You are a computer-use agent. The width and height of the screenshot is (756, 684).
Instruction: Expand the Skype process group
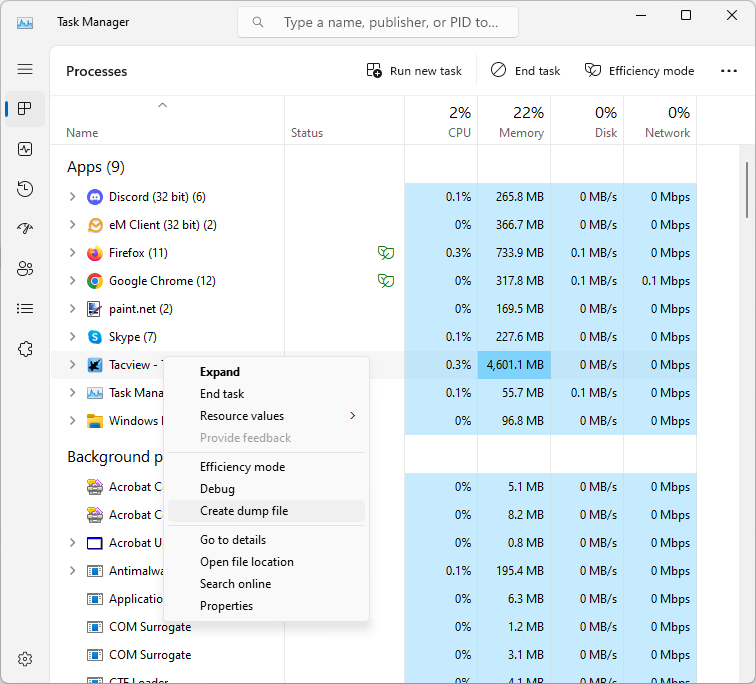click(72, 337)
